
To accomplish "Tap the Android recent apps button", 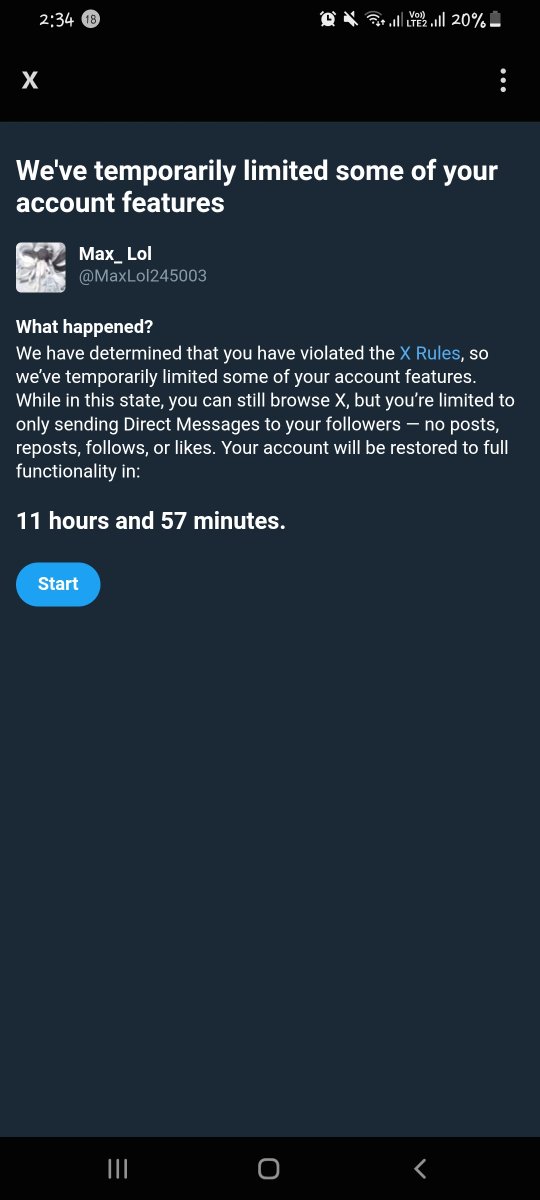I will click(117, 1168).
